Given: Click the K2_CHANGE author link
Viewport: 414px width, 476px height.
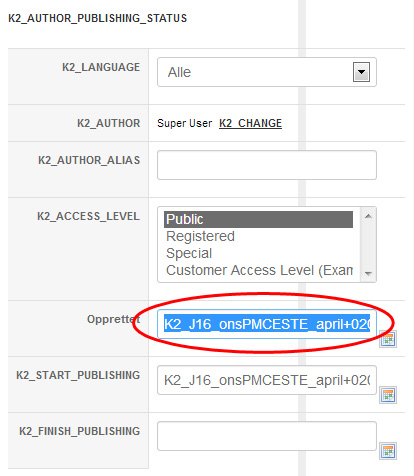Looking at the screenshot, I should 250,123.
